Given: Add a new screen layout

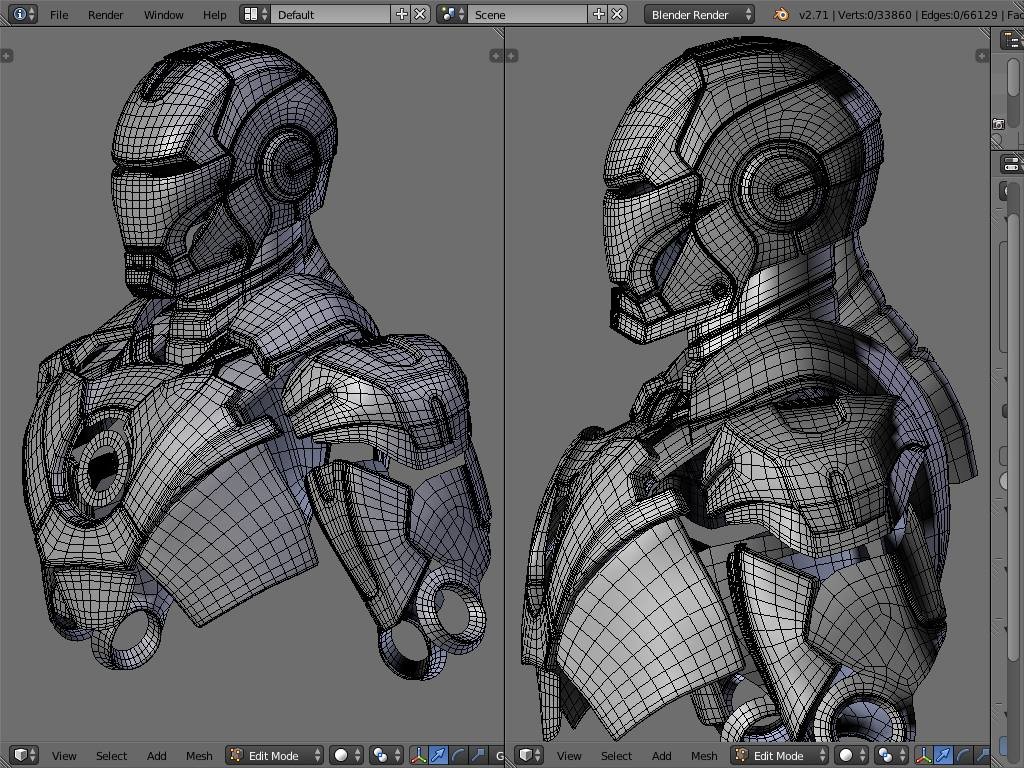Looking at the screenshot, I should (401, 14).
